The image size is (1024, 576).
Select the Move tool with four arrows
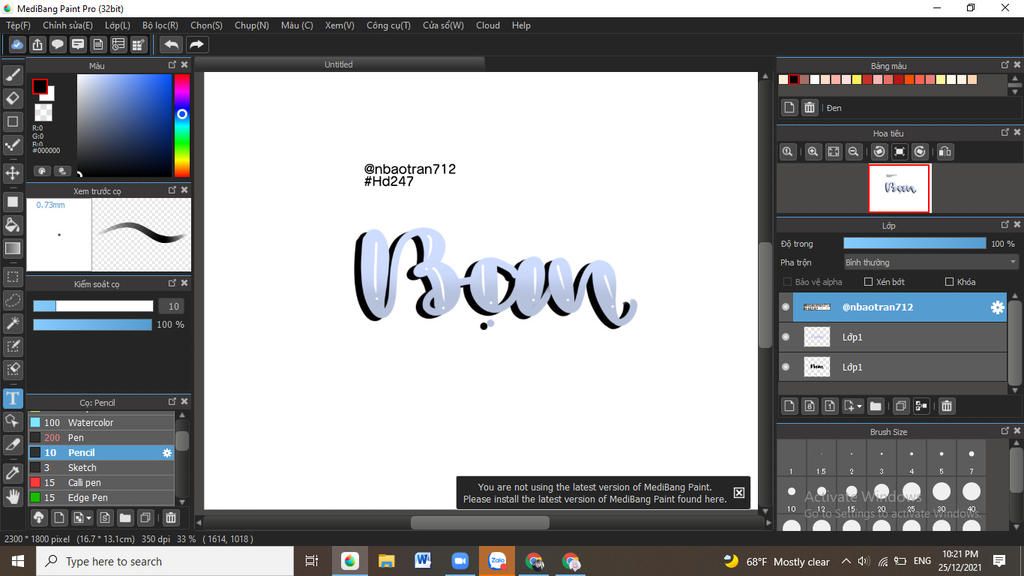12,173
